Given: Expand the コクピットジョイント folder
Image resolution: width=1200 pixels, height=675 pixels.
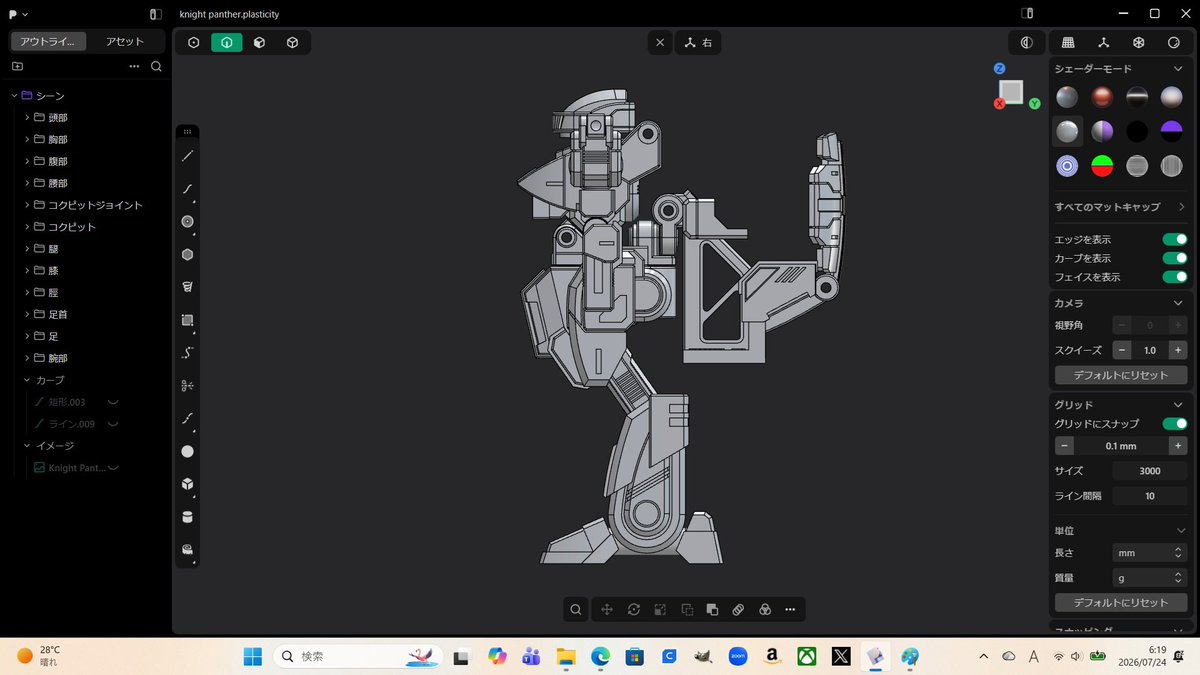Looking at the screenshot, I should (x=27, y=205).
